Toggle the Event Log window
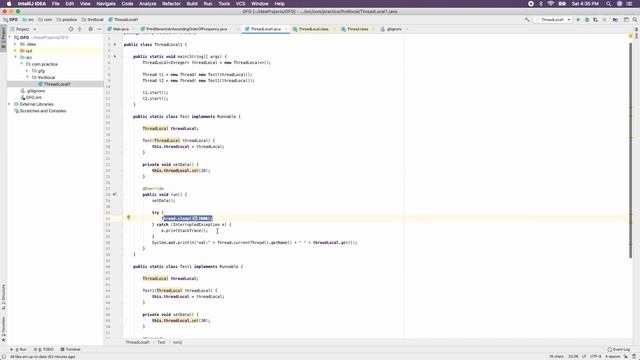Image resolution: width=640 pixels, height=360 pixels. pos(619,349)
